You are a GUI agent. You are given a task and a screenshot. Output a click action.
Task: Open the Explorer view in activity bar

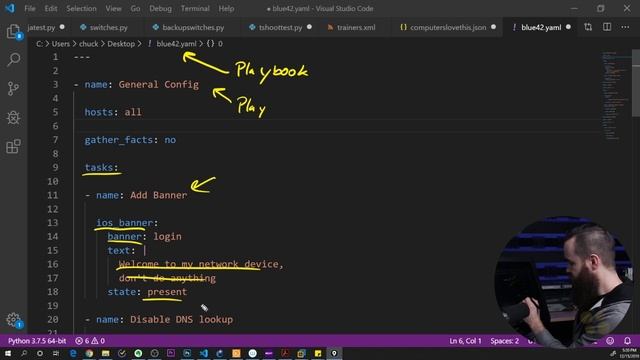[13, 31]
